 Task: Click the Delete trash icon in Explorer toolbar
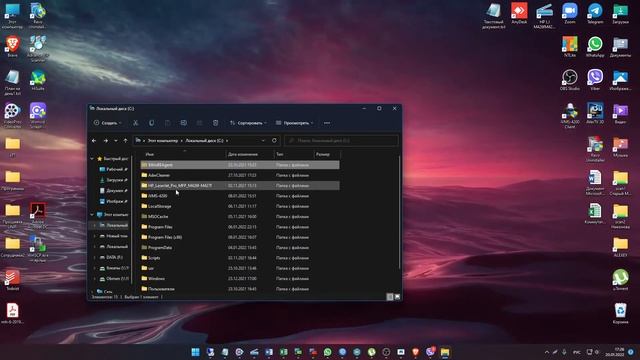pyautogui.click(x=216, y=123)
